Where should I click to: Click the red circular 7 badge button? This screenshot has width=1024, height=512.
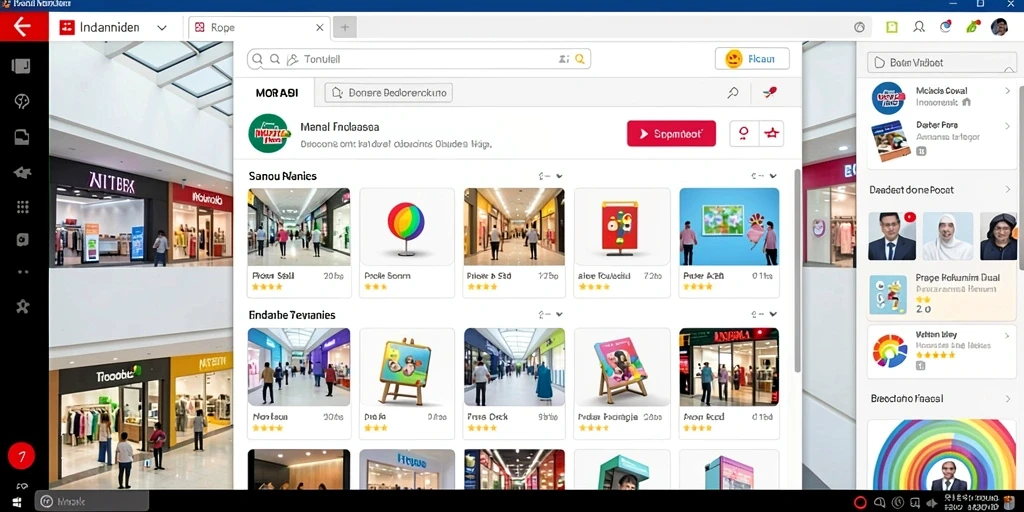point(21,456)
